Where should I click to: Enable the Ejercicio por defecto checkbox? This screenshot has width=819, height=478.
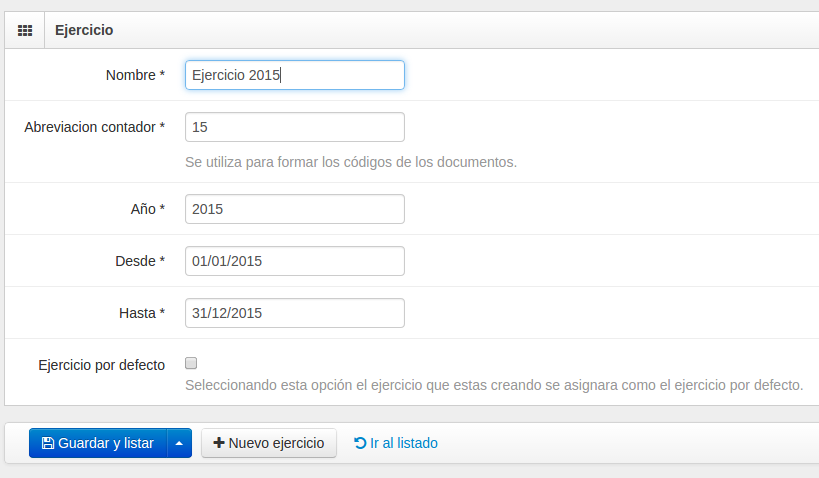point(191,363)
